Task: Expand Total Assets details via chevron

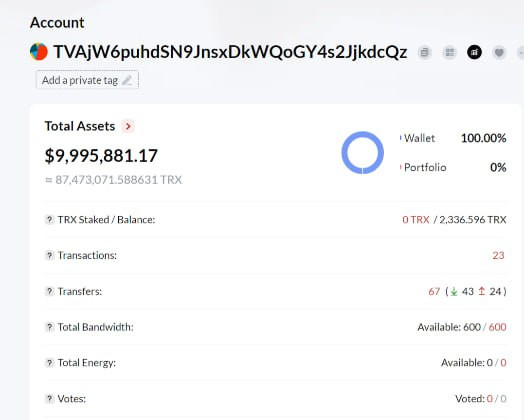Action: click(x=128, y=126)
